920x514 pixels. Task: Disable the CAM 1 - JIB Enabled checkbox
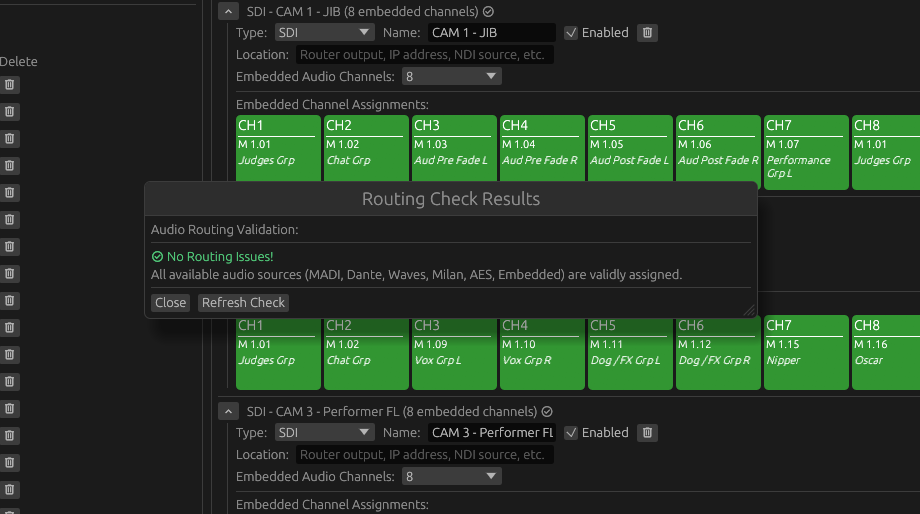[571, 33]
